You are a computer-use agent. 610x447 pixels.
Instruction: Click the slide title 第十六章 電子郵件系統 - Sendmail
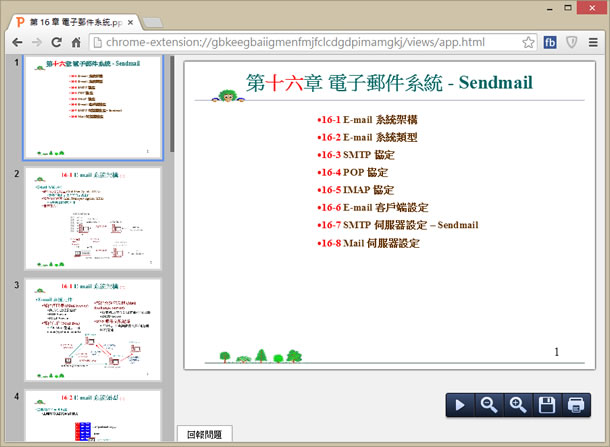point(389,83)
